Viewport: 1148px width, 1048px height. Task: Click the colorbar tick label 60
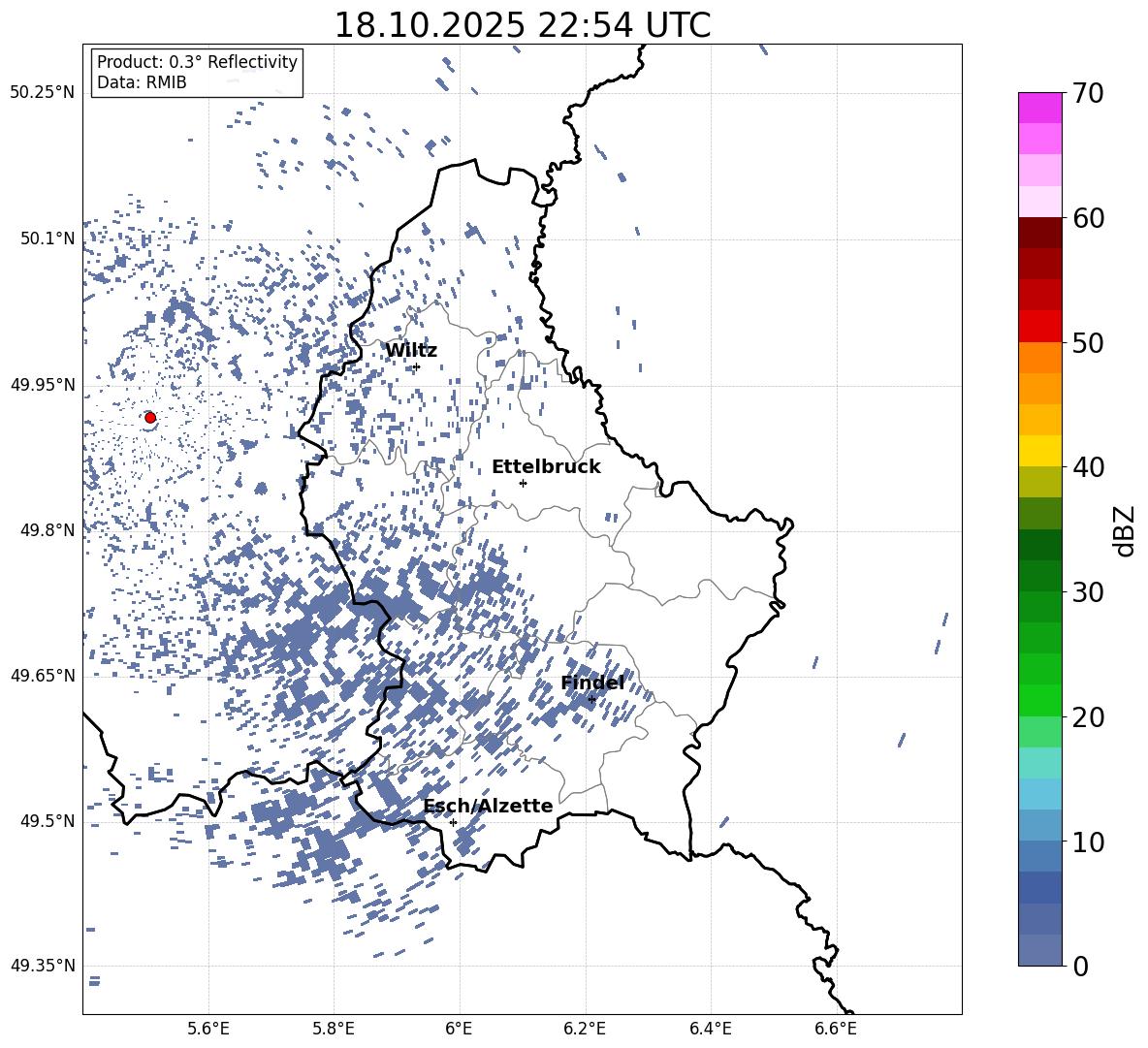tap(1088, 218)
